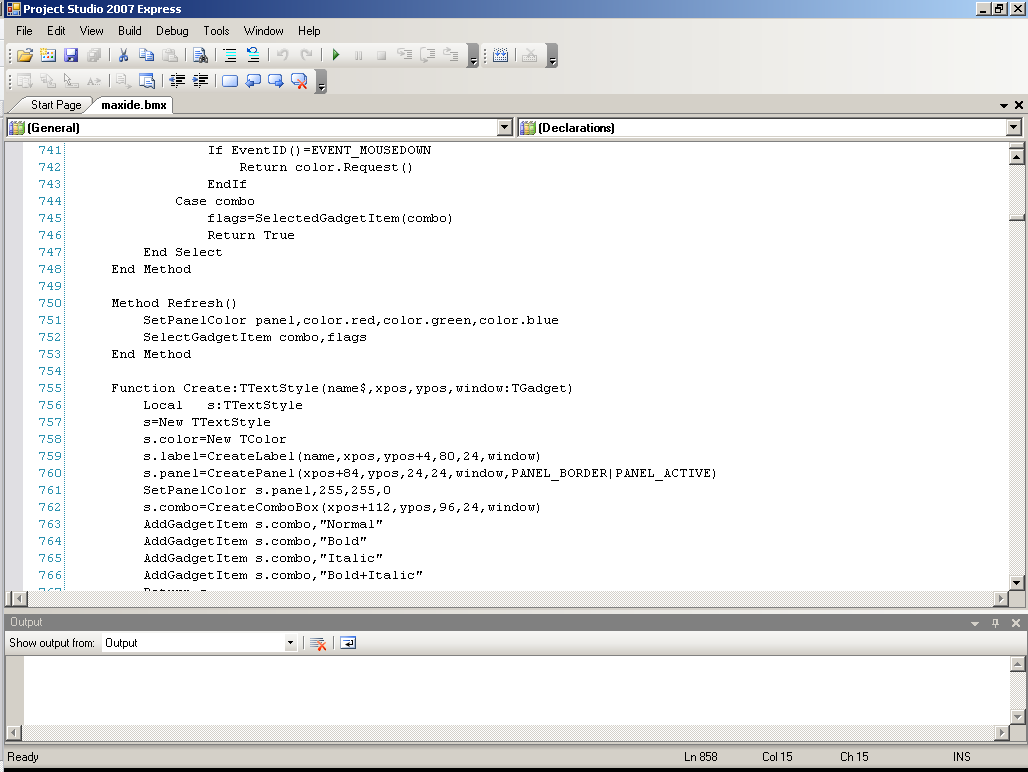Close the Output panel
Screen dimensions: 1028x772
point(1016,623)
